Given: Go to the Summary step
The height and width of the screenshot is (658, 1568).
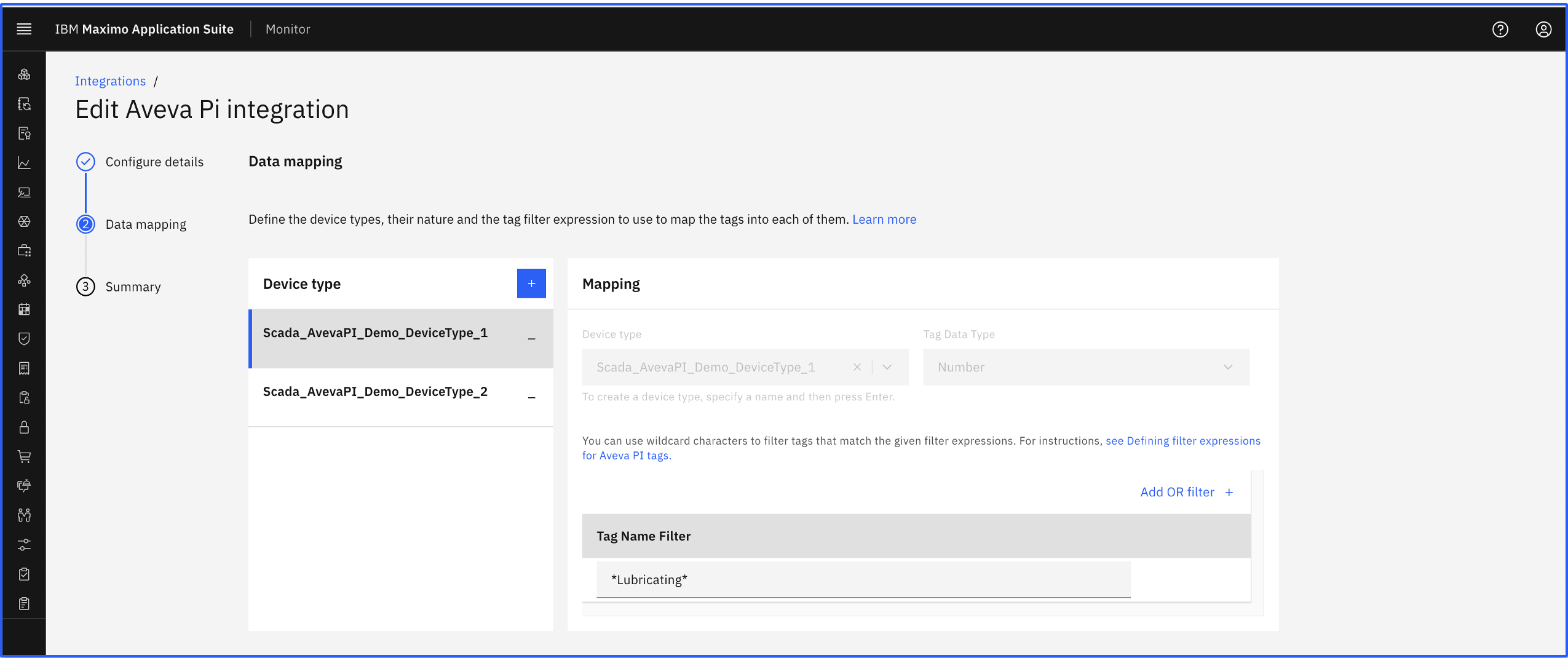Looking at the screenshot, I should (x=119, y=287).
